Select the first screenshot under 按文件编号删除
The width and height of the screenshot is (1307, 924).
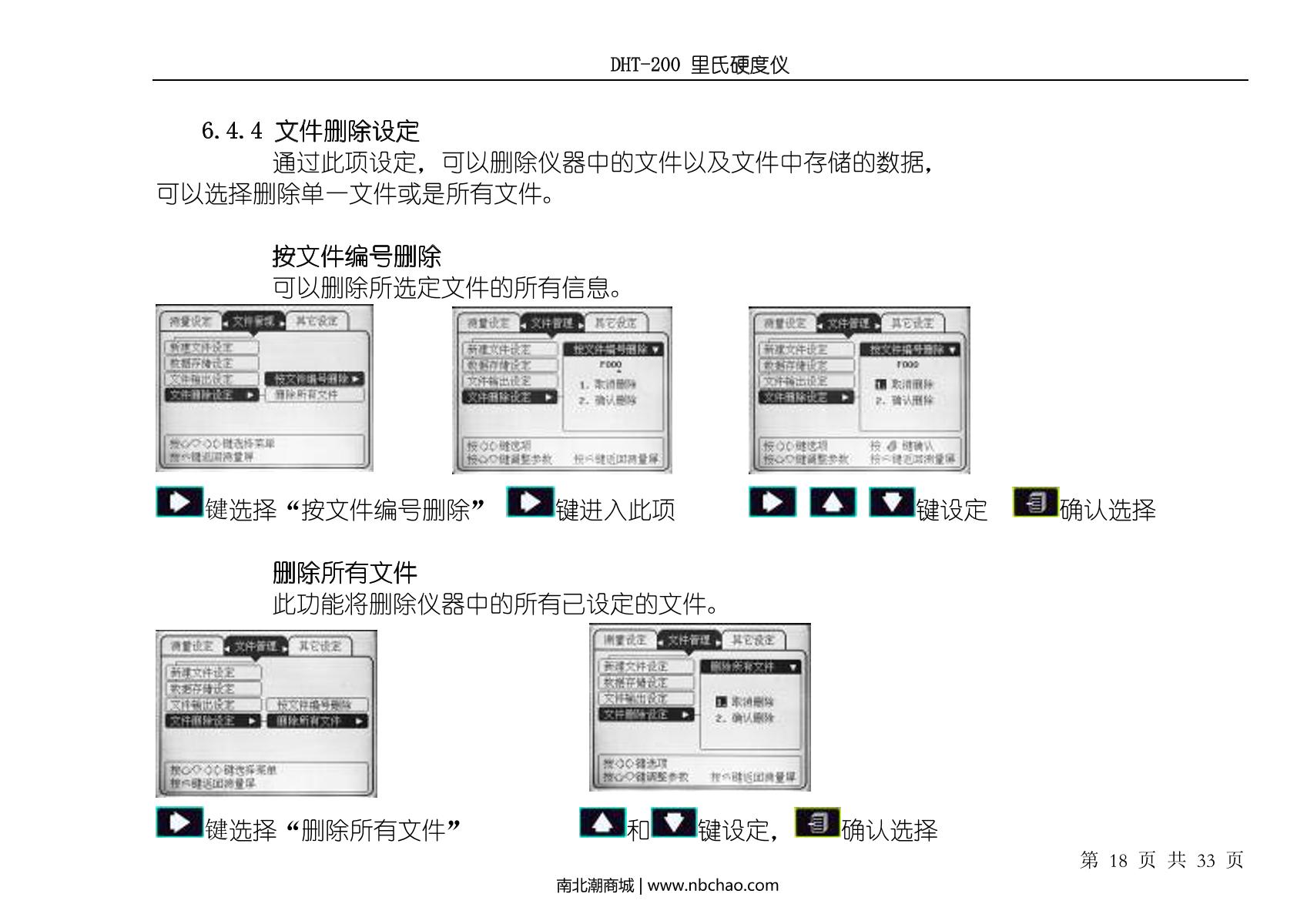(264, 388)
